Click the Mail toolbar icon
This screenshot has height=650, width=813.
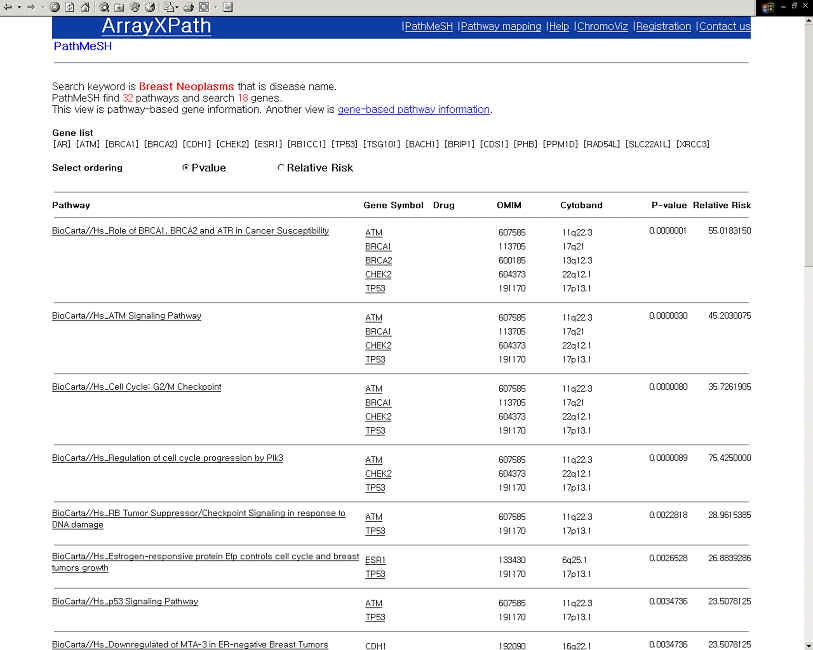(170, 7)
